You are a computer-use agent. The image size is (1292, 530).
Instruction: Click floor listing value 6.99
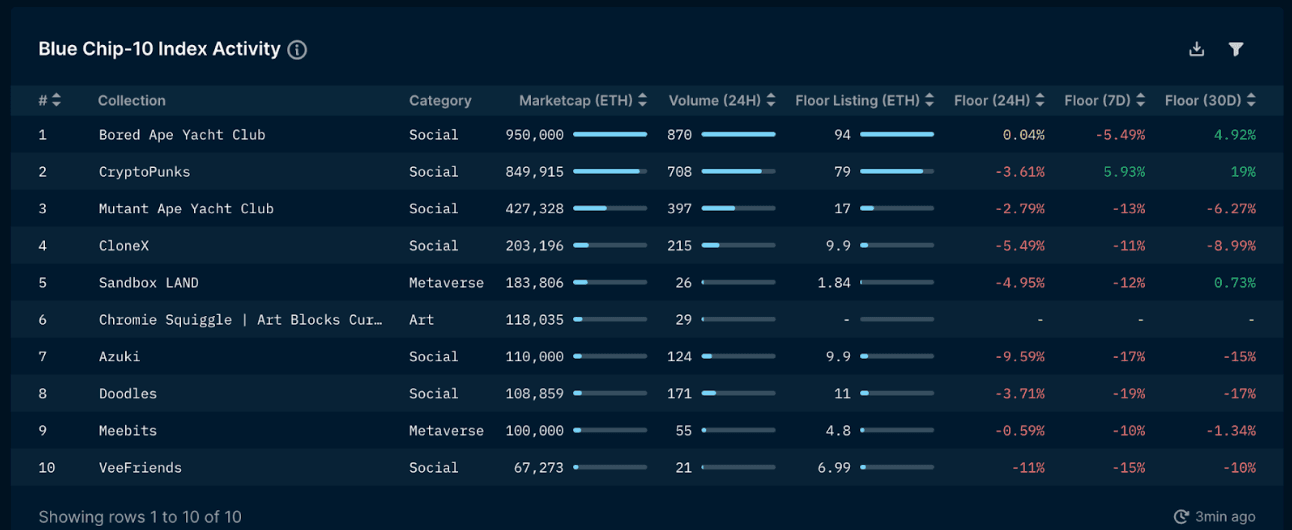click(834, 468)
